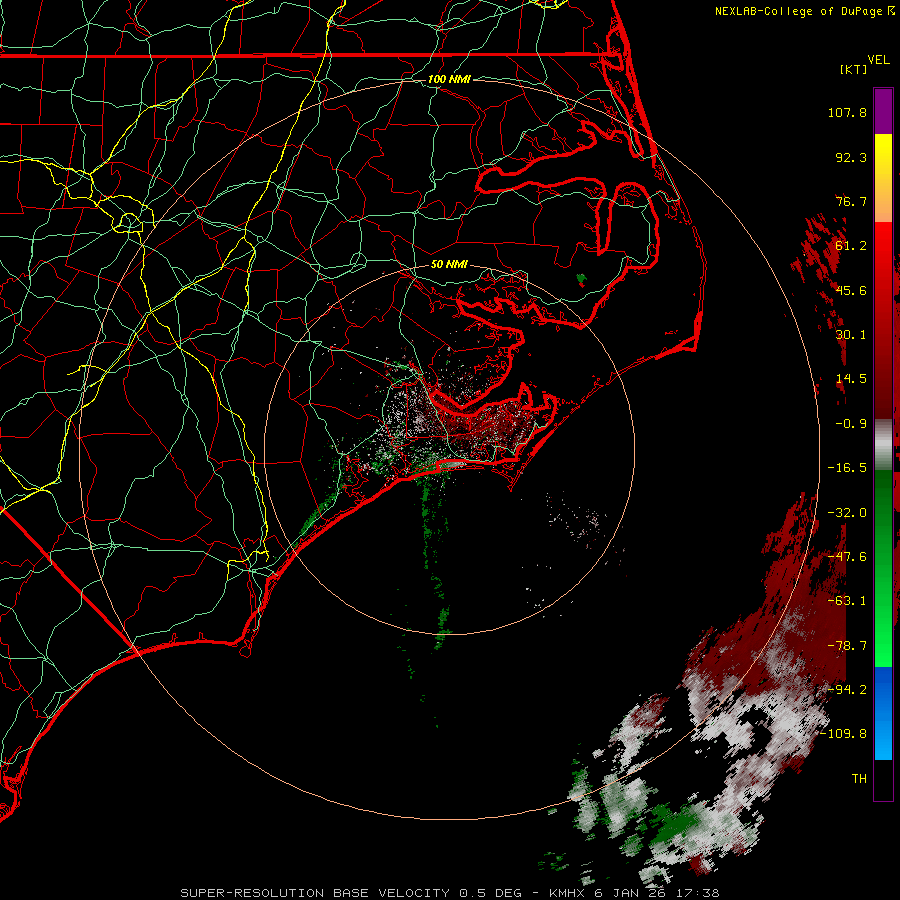Click the VEL legend title

[878, 60]
